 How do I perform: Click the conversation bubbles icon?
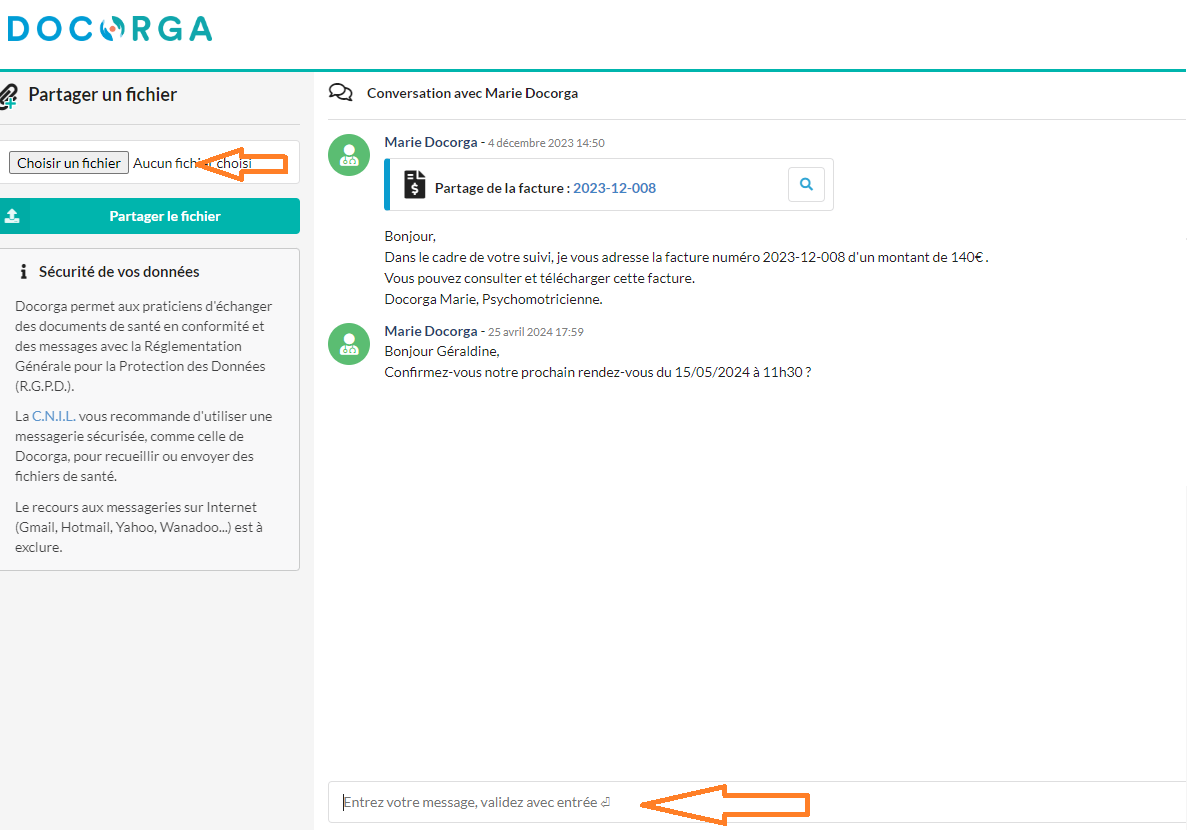pos(341,93)
